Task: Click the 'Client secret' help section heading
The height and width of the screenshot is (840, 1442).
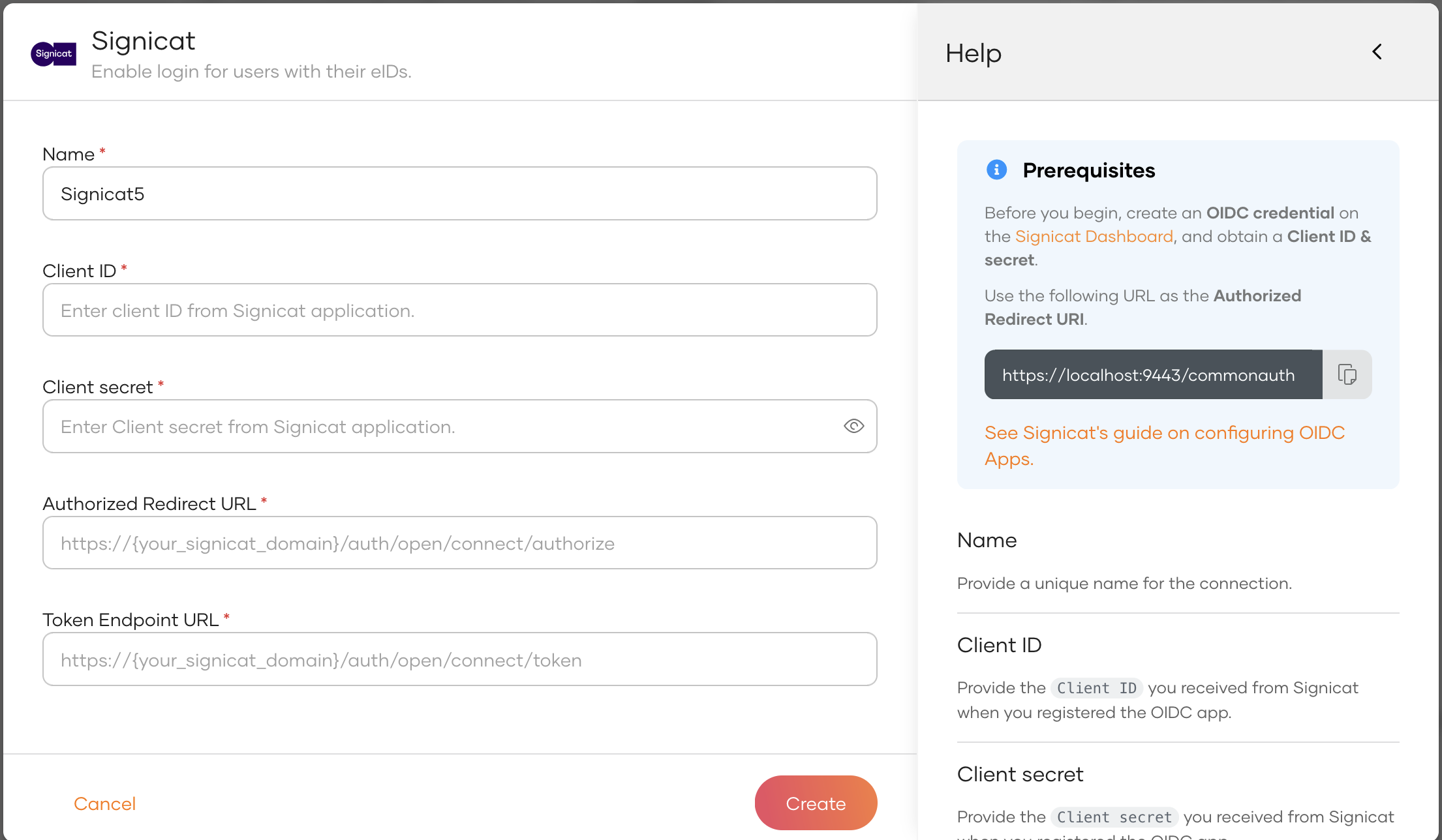Action: point(1020,774)
